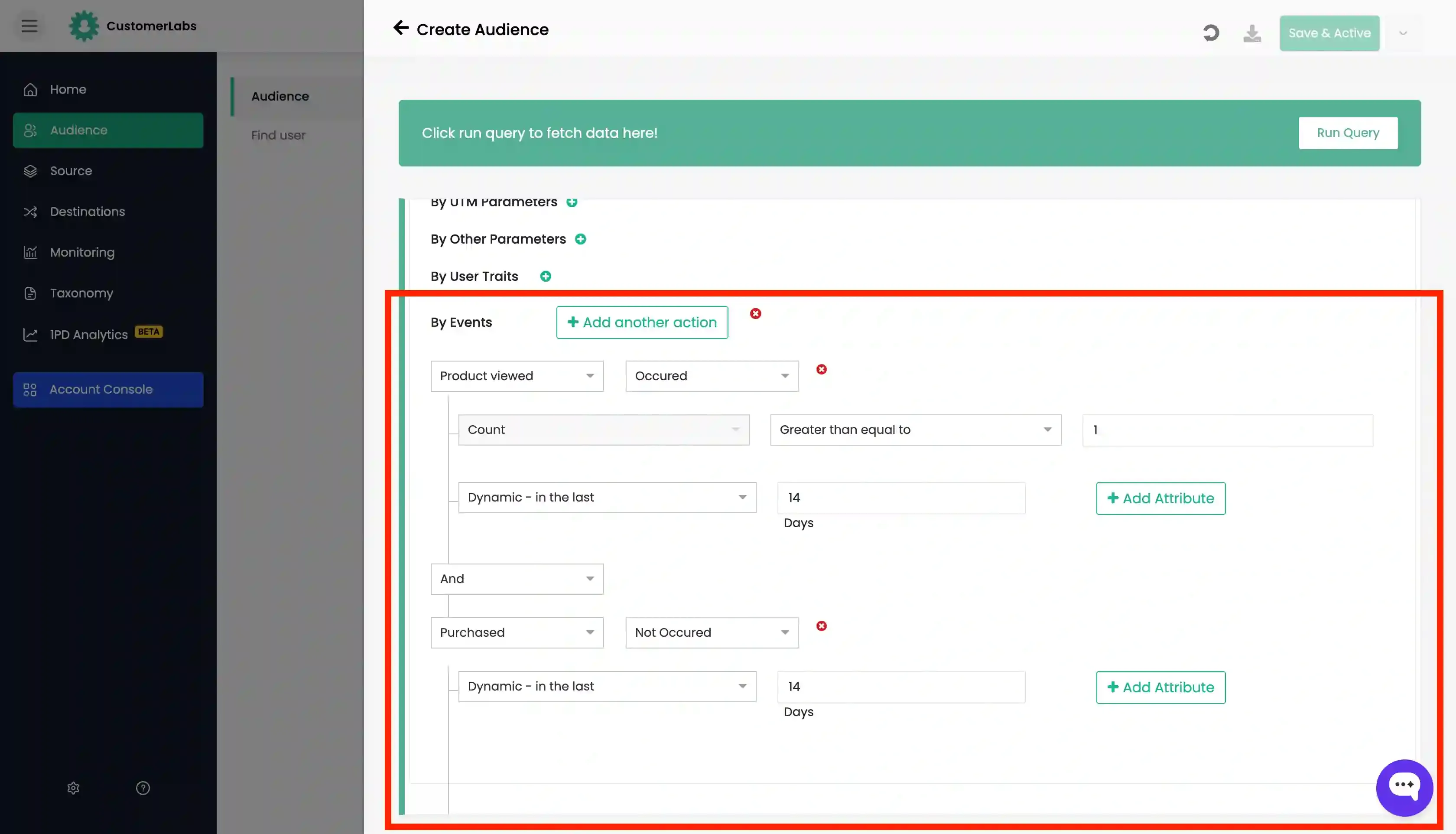1456x834 pixels.
Task: Open the And operator dropdown
Action: 517,579
